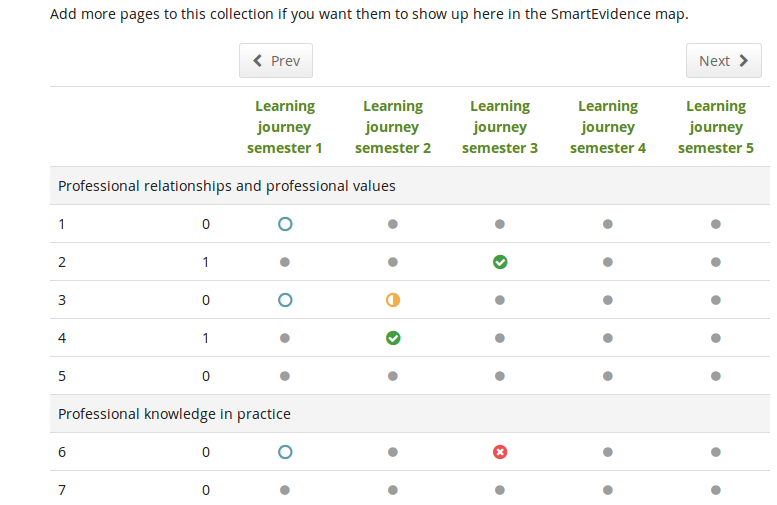Go to previous pages with Prev button
Viewport: 777px width, 505px height.
pyautogui.click(x=276, y=61)
